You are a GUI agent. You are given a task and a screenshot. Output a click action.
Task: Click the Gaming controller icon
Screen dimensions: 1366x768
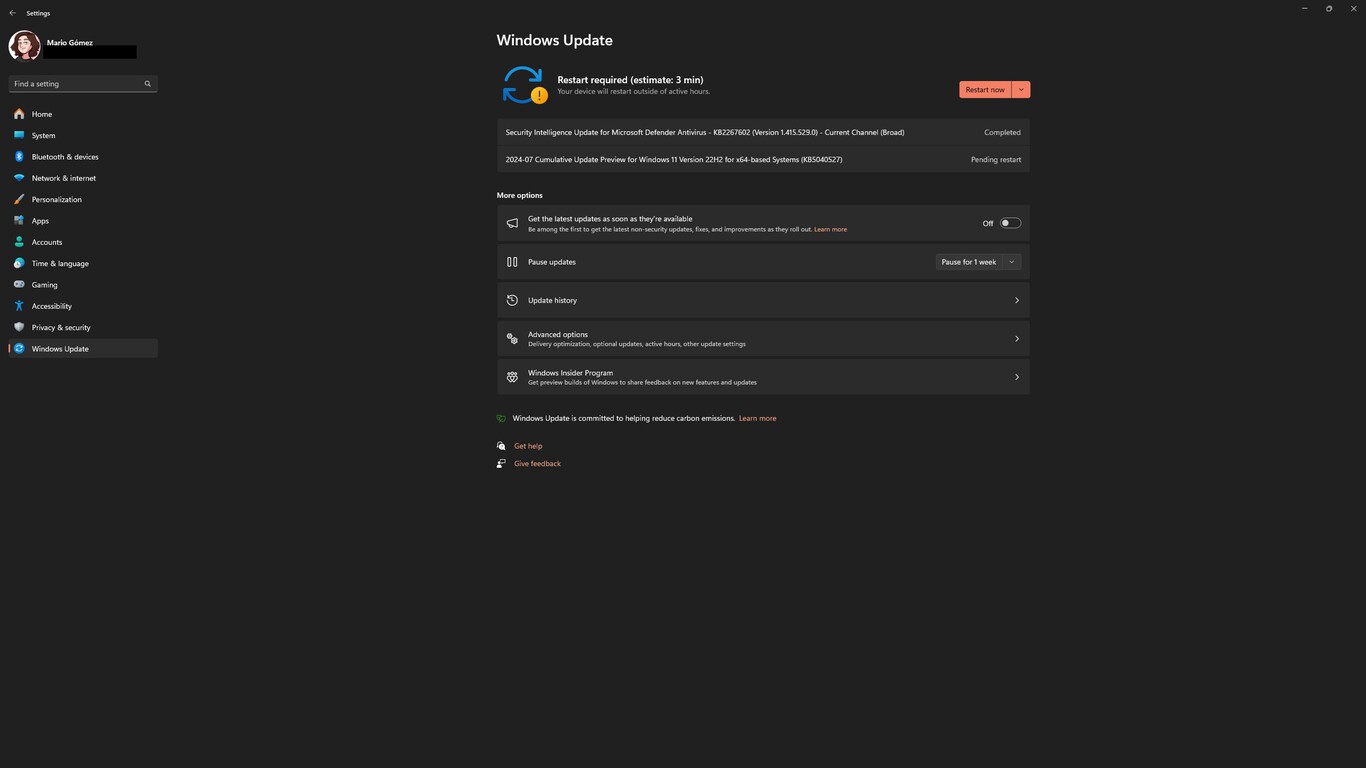[19, 285]
